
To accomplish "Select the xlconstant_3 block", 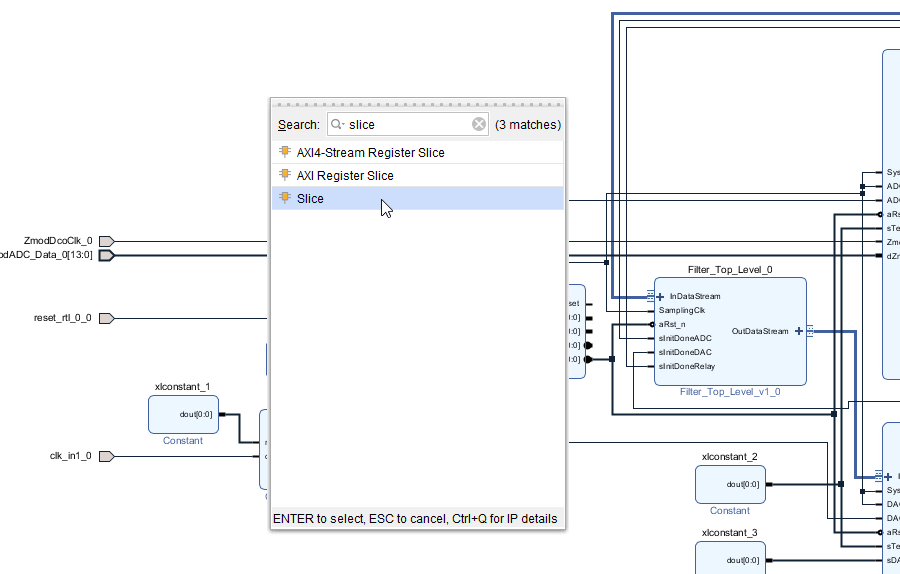I will (x=730, y=558).
